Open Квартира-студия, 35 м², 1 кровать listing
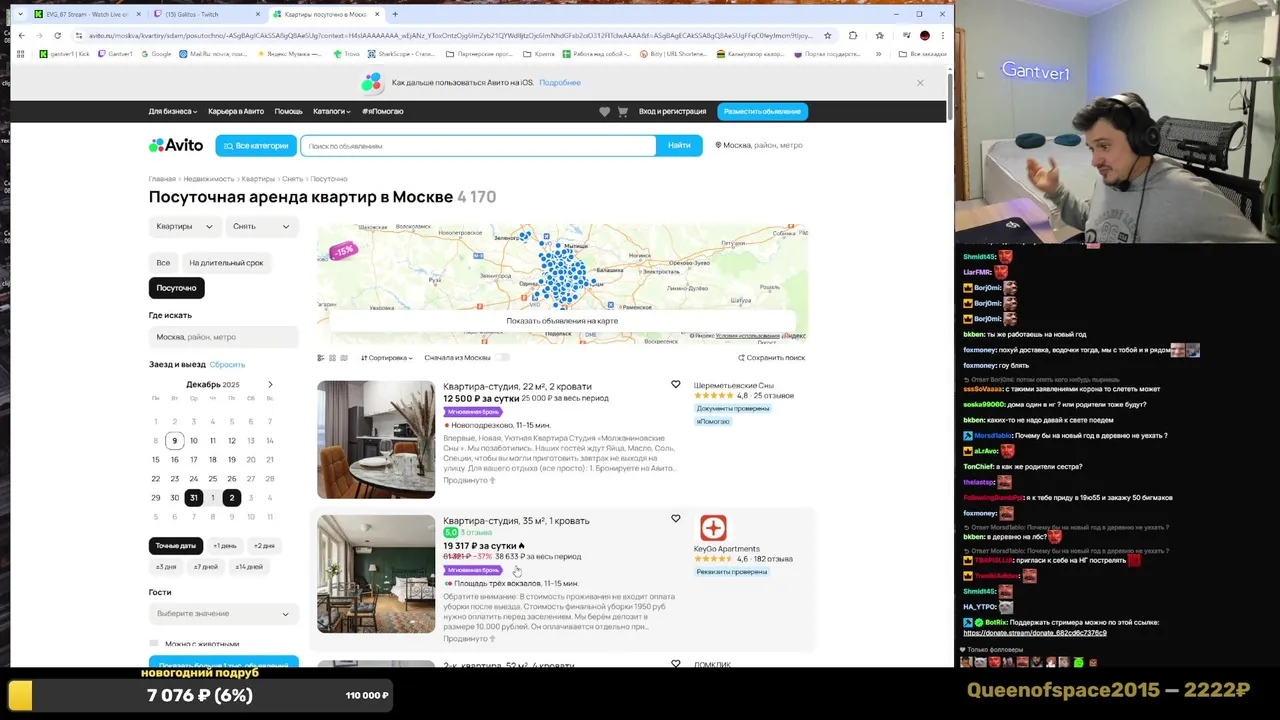This screenshot has width=1280, height=720. point(516,520)
